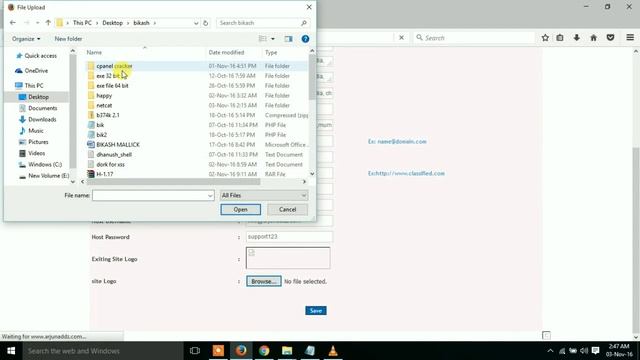640x360 pixels.
Task: Select the happy folder
Action: pyautogui.click(x=104, y=96)
